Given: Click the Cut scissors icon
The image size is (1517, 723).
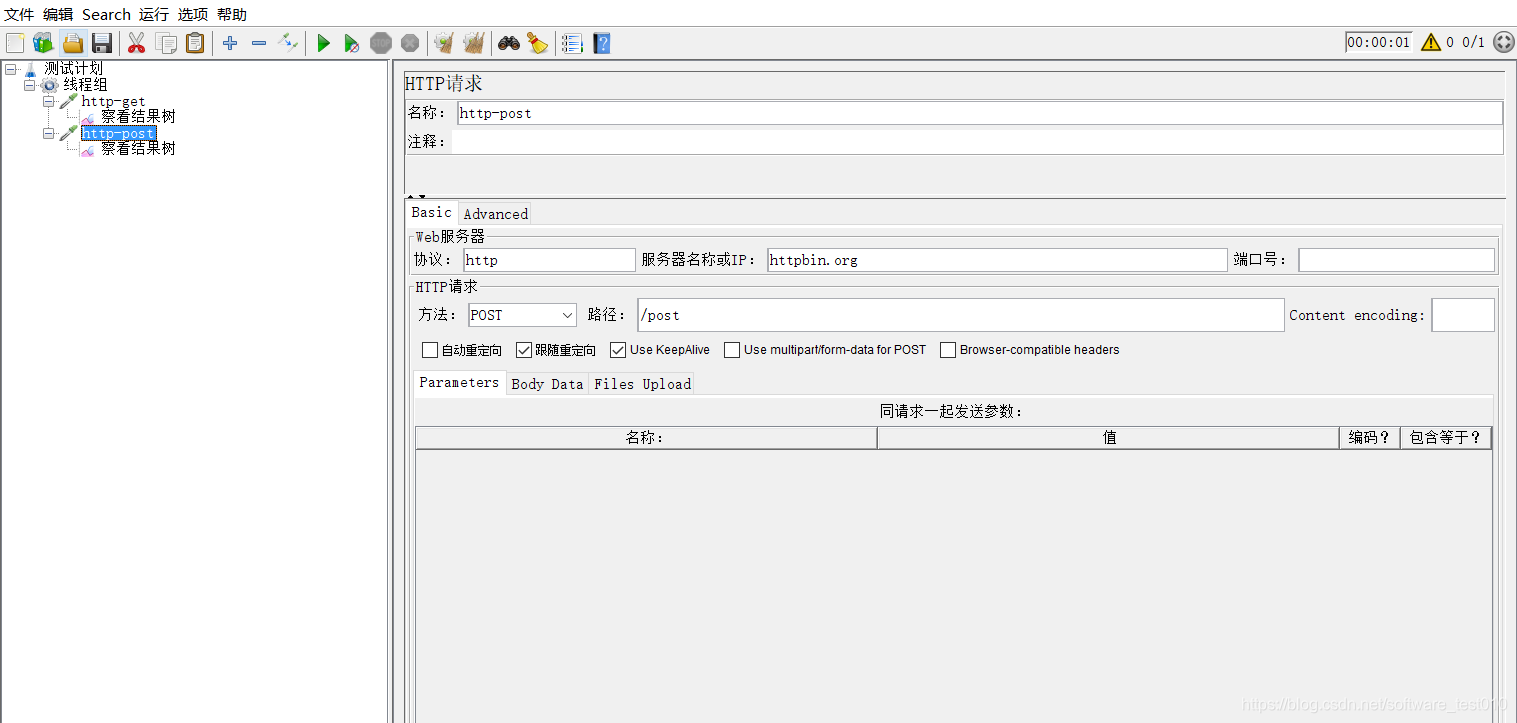Looking at the screenshot, I should pos(137,42).
